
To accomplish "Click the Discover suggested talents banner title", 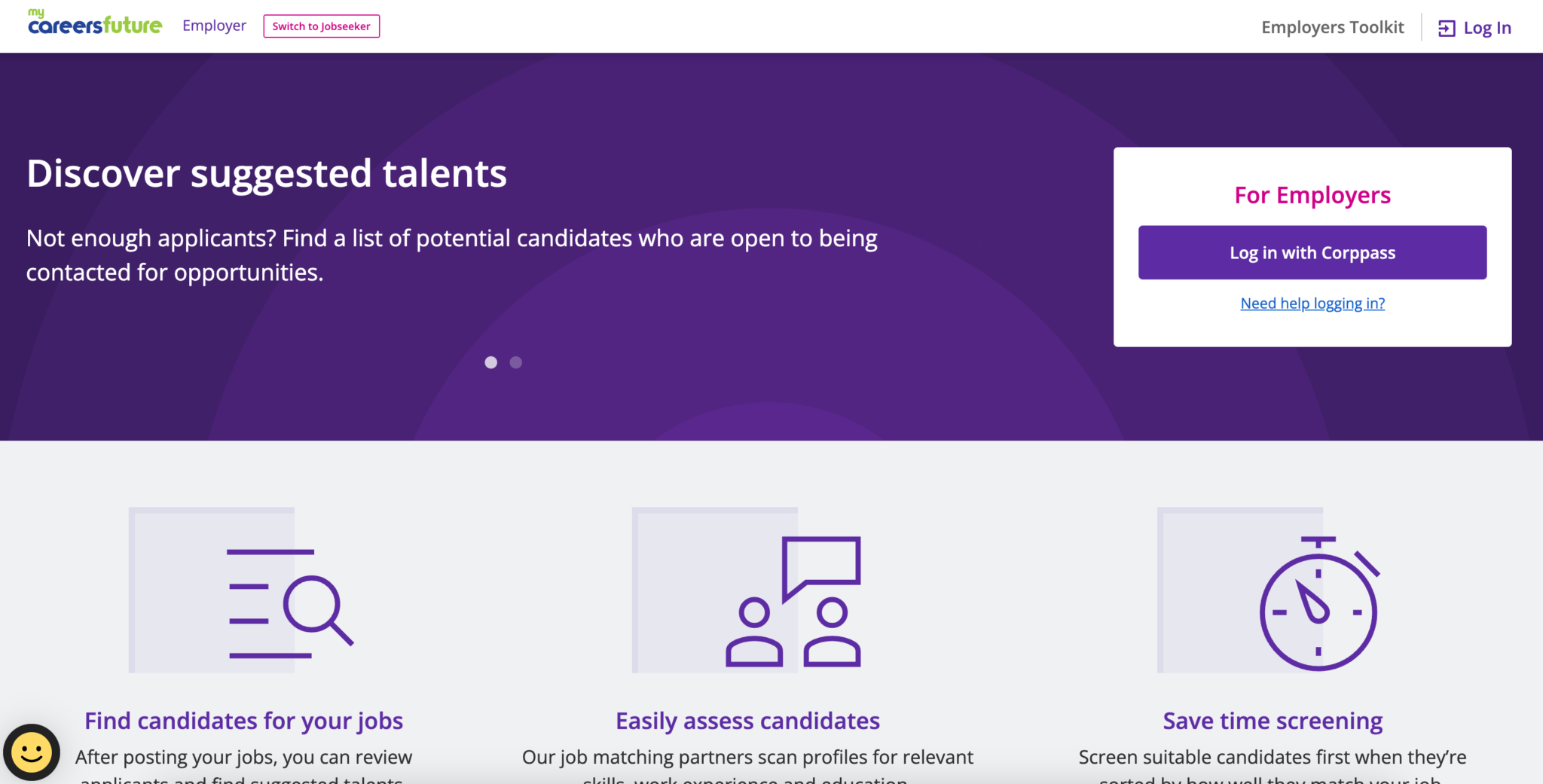I will click(267, 173).
